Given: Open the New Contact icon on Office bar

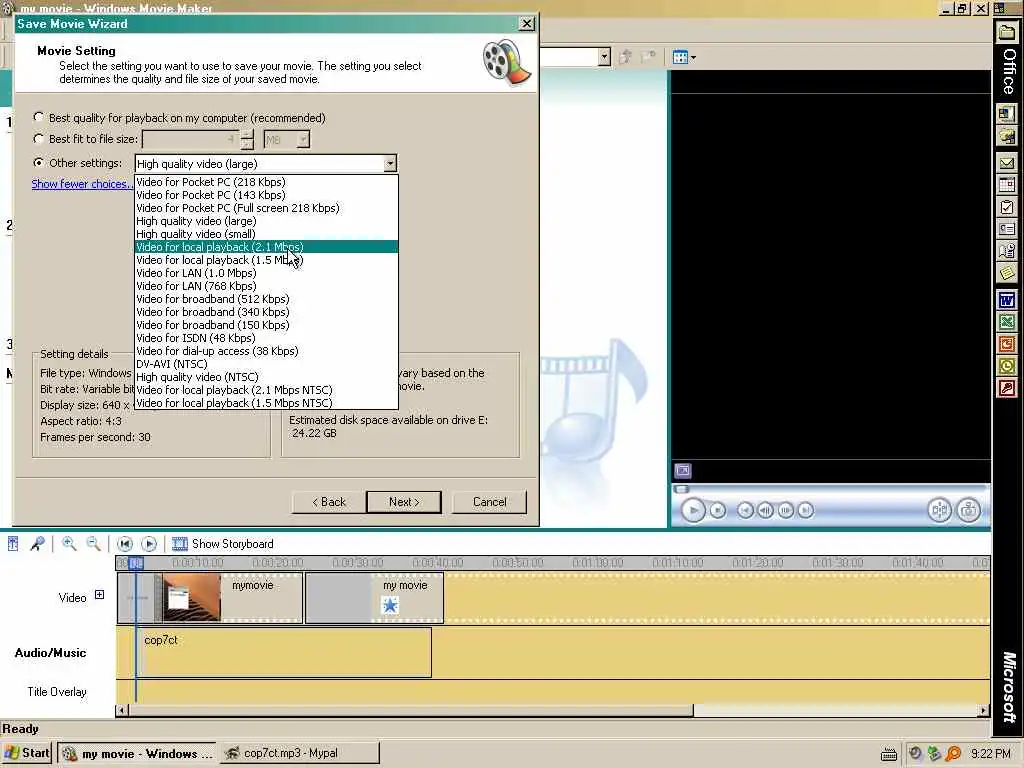Looking at the screenshot, I should [1007, 229].
